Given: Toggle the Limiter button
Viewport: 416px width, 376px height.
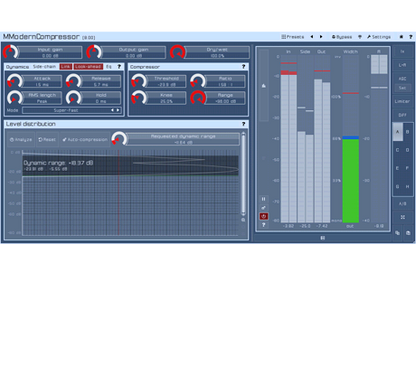Looking at the screenshot, I should [x=402, y=101].
